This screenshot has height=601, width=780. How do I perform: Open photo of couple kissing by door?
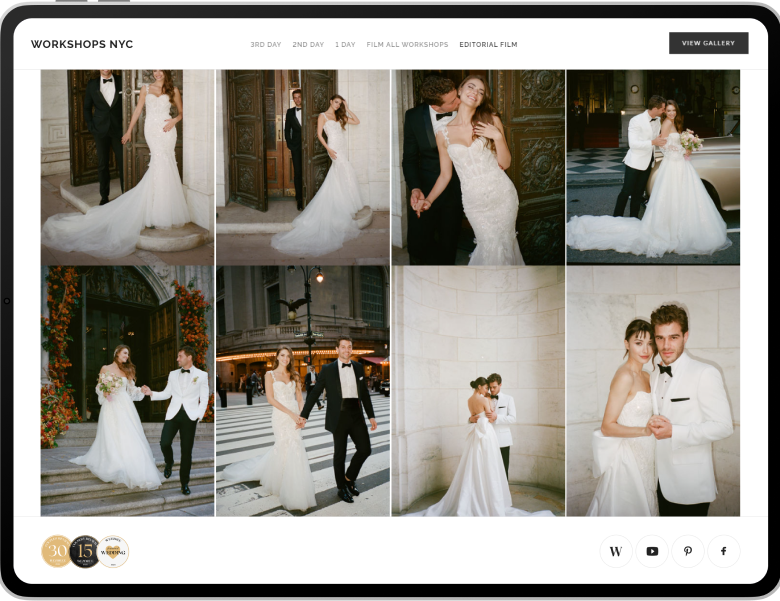click(x=478, y=166)
